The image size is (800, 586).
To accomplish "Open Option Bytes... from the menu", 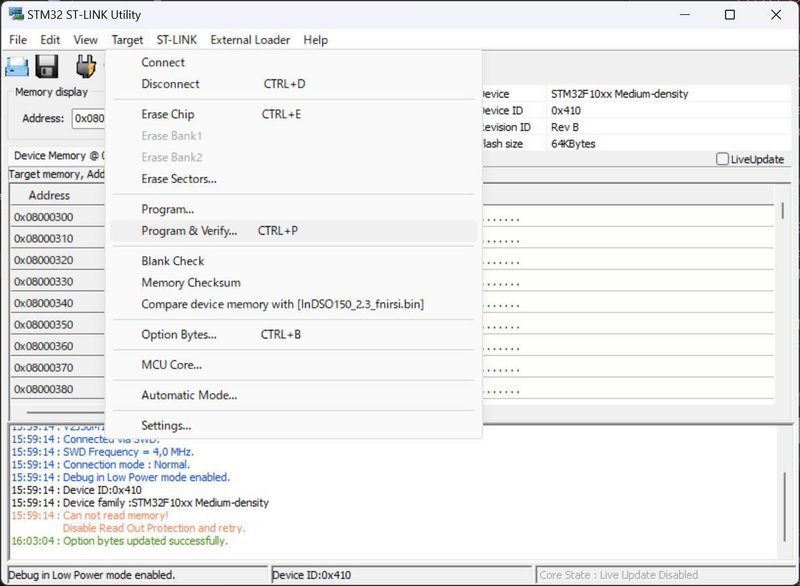I will [x=294, y=335].
